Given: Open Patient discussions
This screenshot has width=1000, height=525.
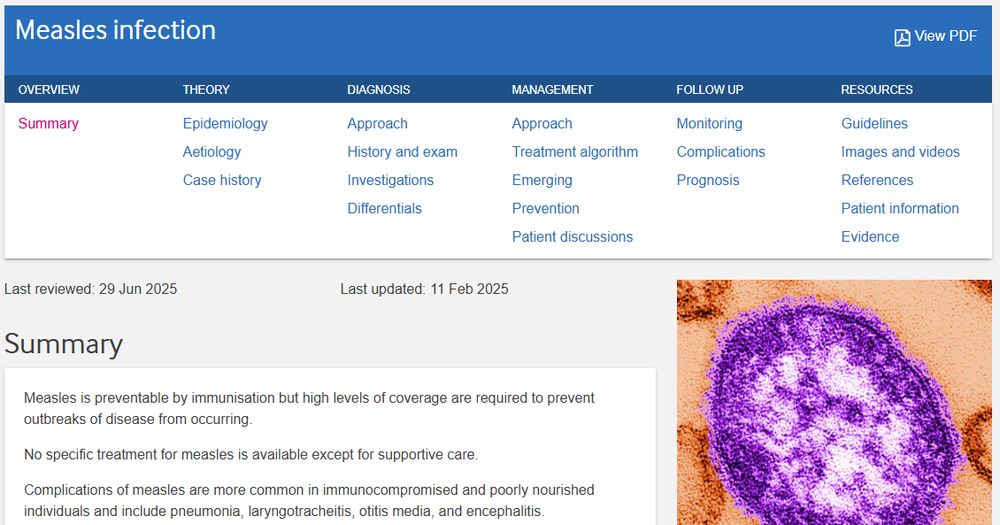Looking at the screenshot, I should click(x=572, y=237).
